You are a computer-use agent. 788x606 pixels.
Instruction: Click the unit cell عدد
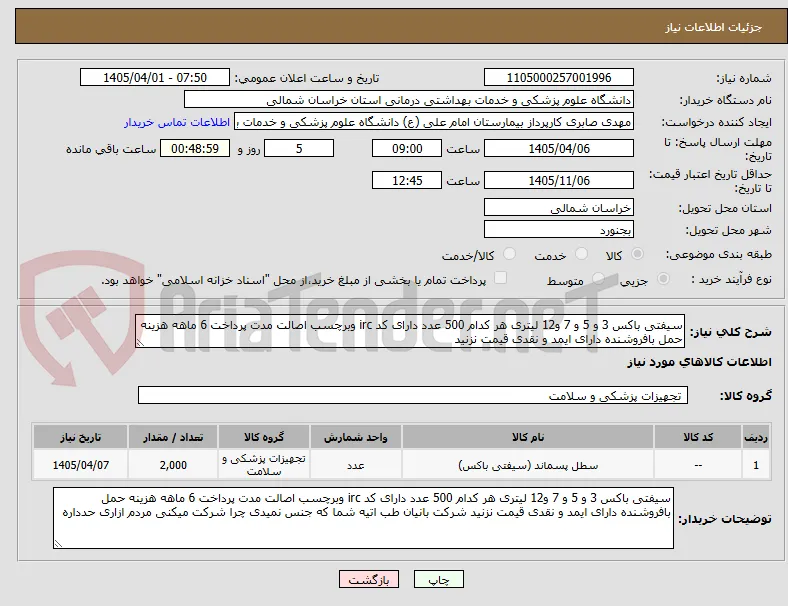coord(356,465)
